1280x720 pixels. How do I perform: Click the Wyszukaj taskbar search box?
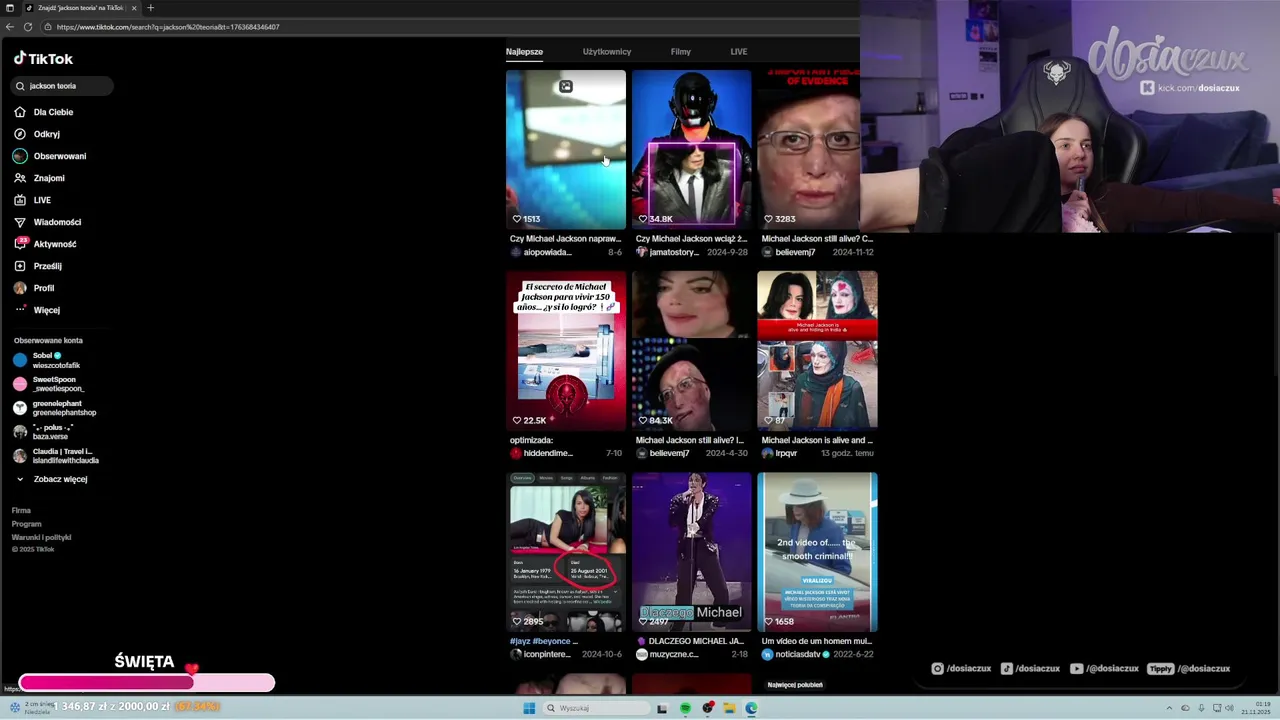coord(597,708)
